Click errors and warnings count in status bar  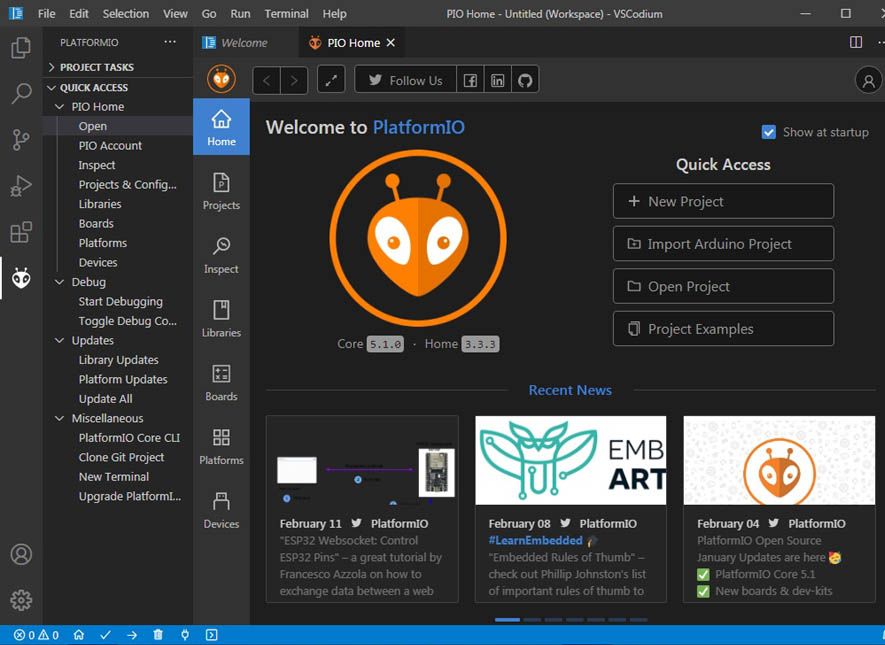[36, 635]
